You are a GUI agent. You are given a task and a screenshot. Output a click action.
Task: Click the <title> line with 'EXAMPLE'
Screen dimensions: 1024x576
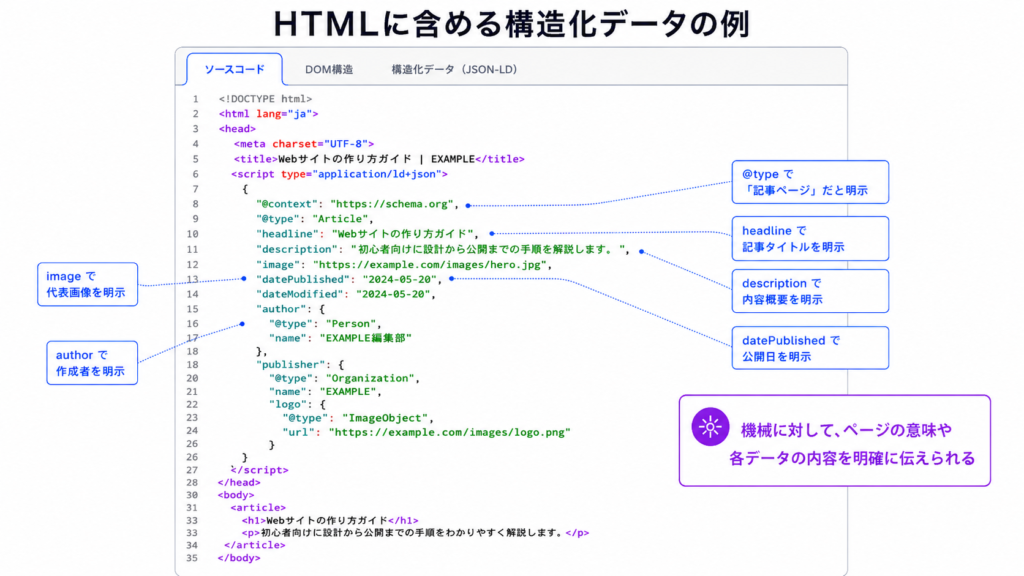(x=379, y=159)
